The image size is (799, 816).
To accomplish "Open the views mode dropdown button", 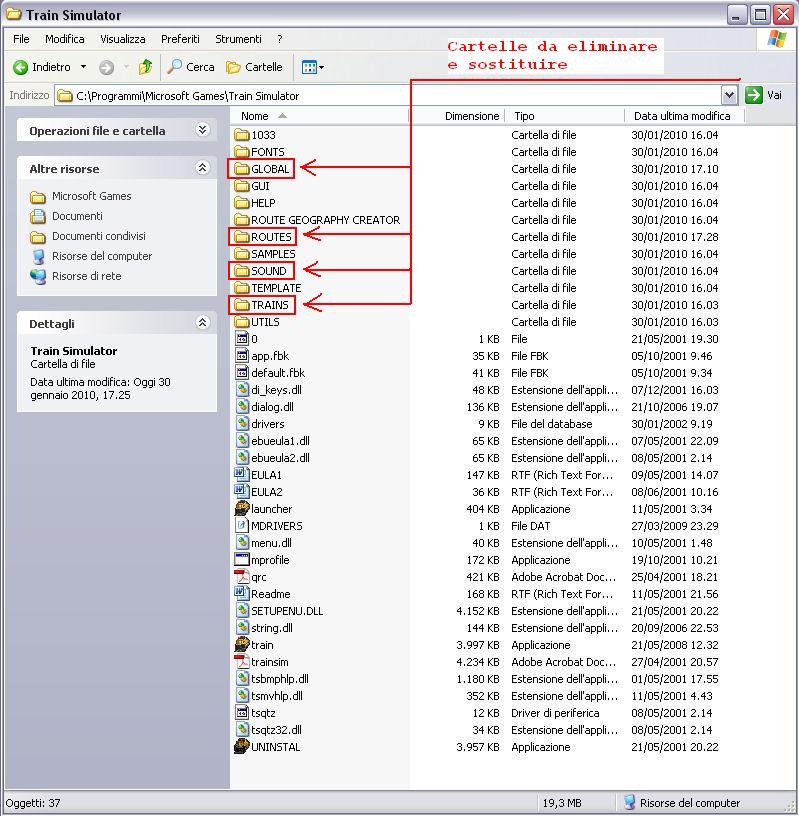I will 313,67.
